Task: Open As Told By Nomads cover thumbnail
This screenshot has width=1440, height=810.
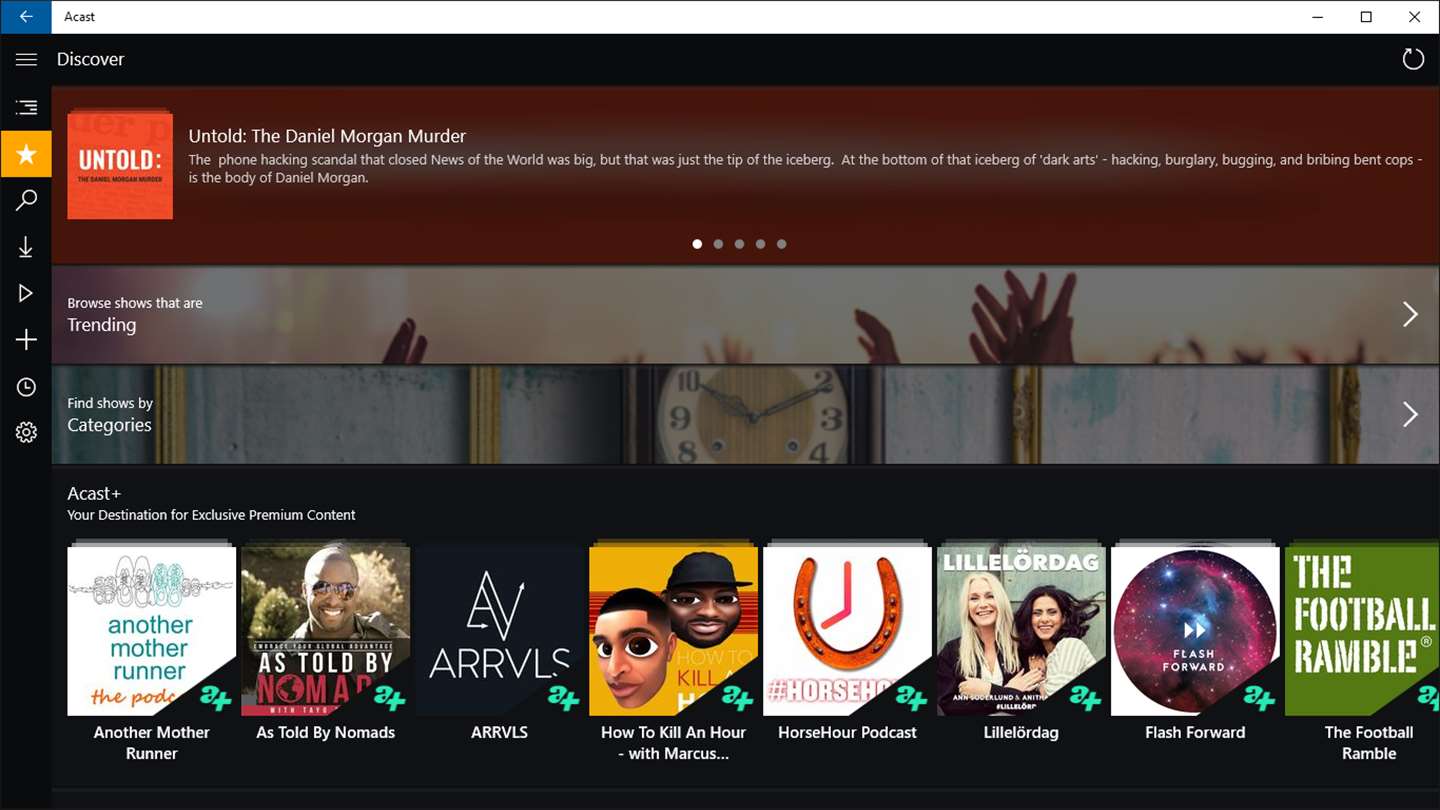Action: 326,630
